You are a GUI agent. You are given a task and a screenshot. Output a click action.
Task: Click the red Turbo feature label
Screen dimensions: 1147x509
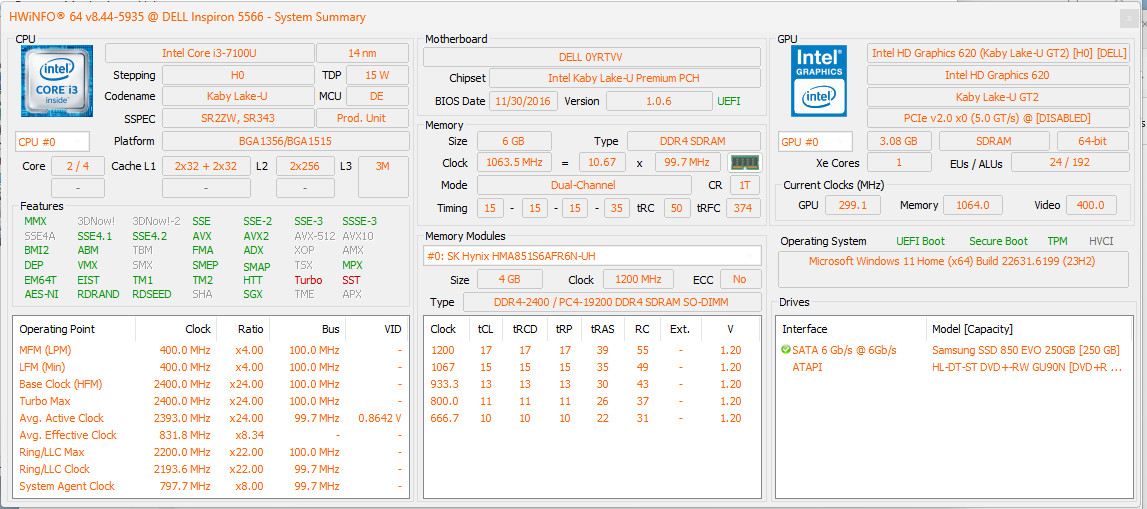point(308,280)
